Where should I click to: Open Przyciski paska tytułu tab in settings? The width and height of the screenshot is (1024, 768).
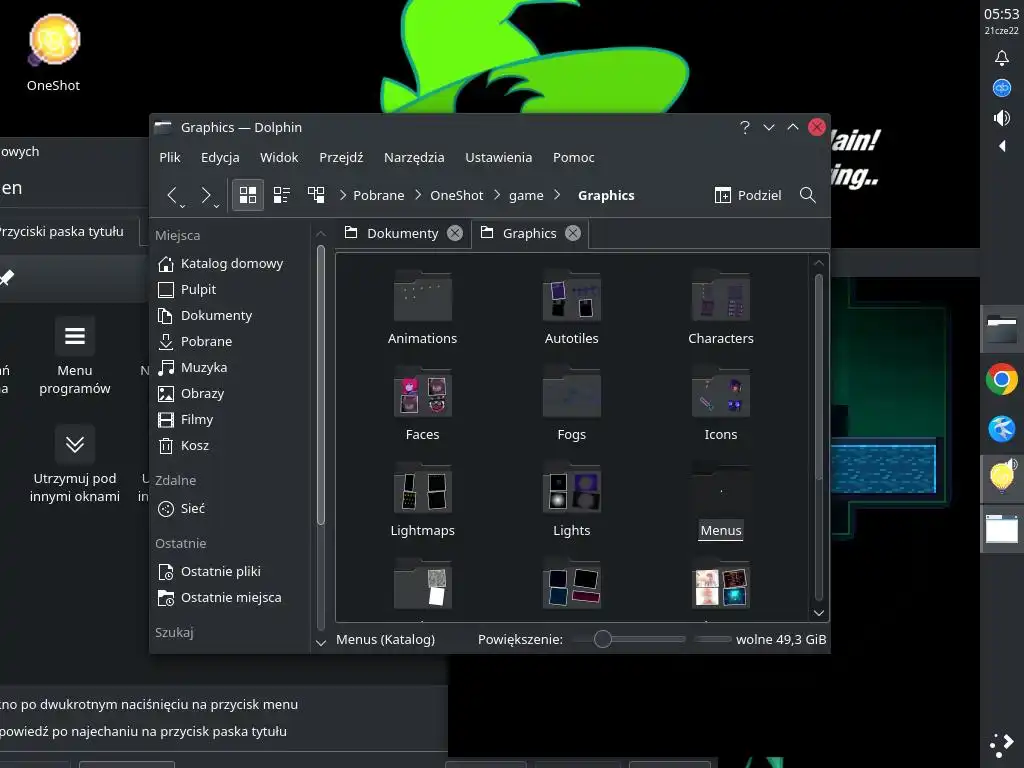point(60,231)
